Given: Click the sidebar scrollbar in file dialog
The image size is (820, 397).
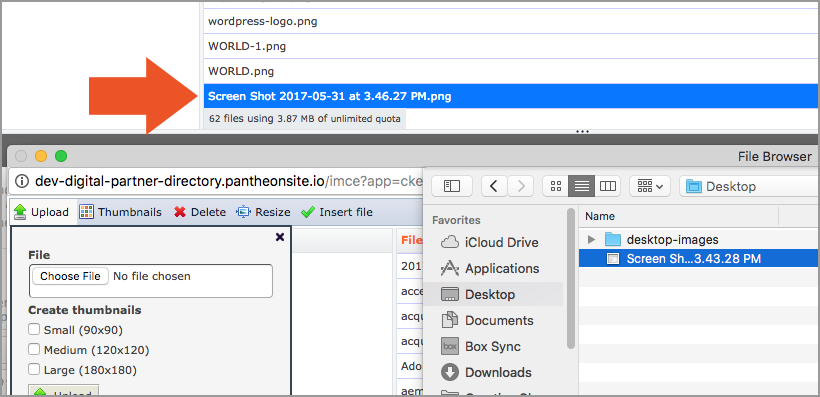Looking at the screenshot, I should click(571, 278).
